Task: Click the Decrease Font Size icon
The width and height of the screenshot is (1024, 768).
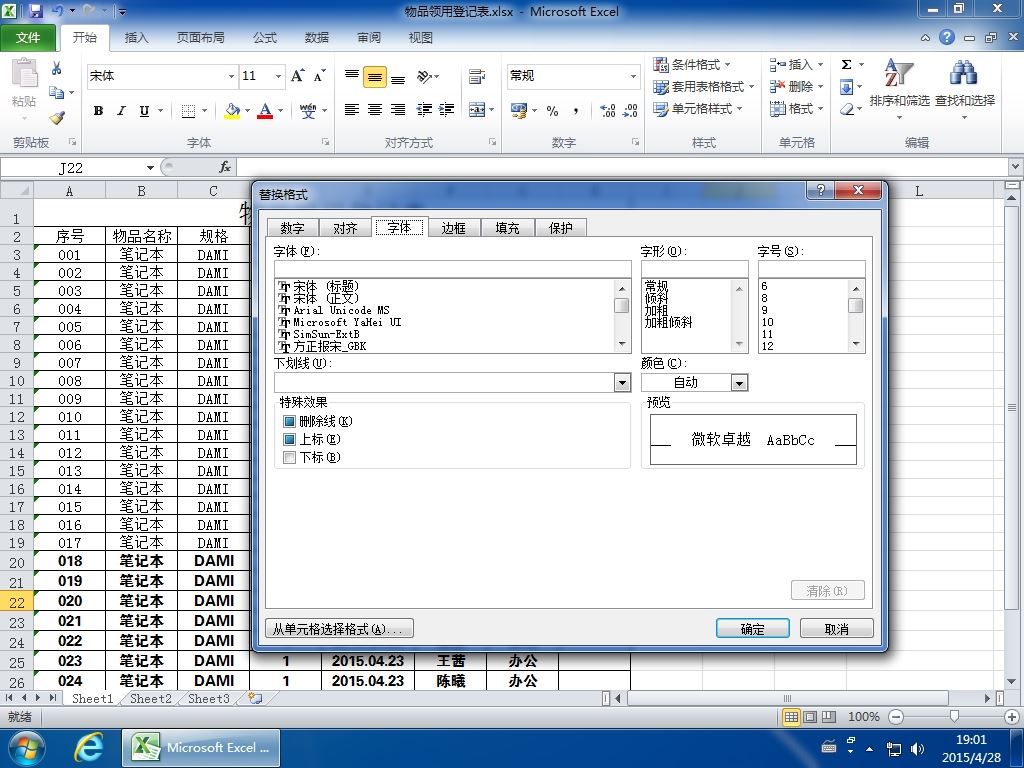Action: tap(319, 76)
